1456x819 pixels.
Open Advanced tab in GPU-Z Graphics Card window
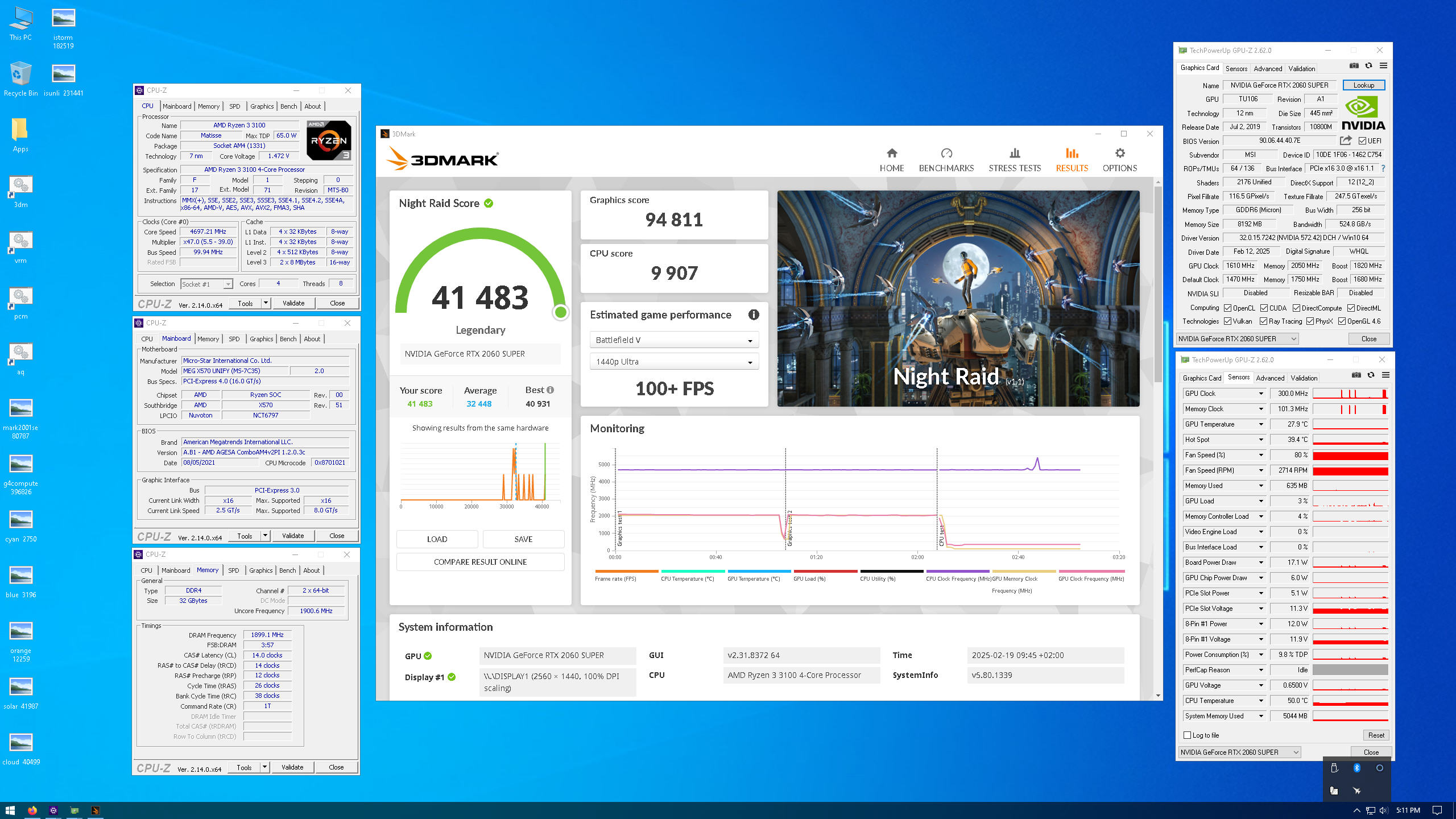(x=1268, y=68)
